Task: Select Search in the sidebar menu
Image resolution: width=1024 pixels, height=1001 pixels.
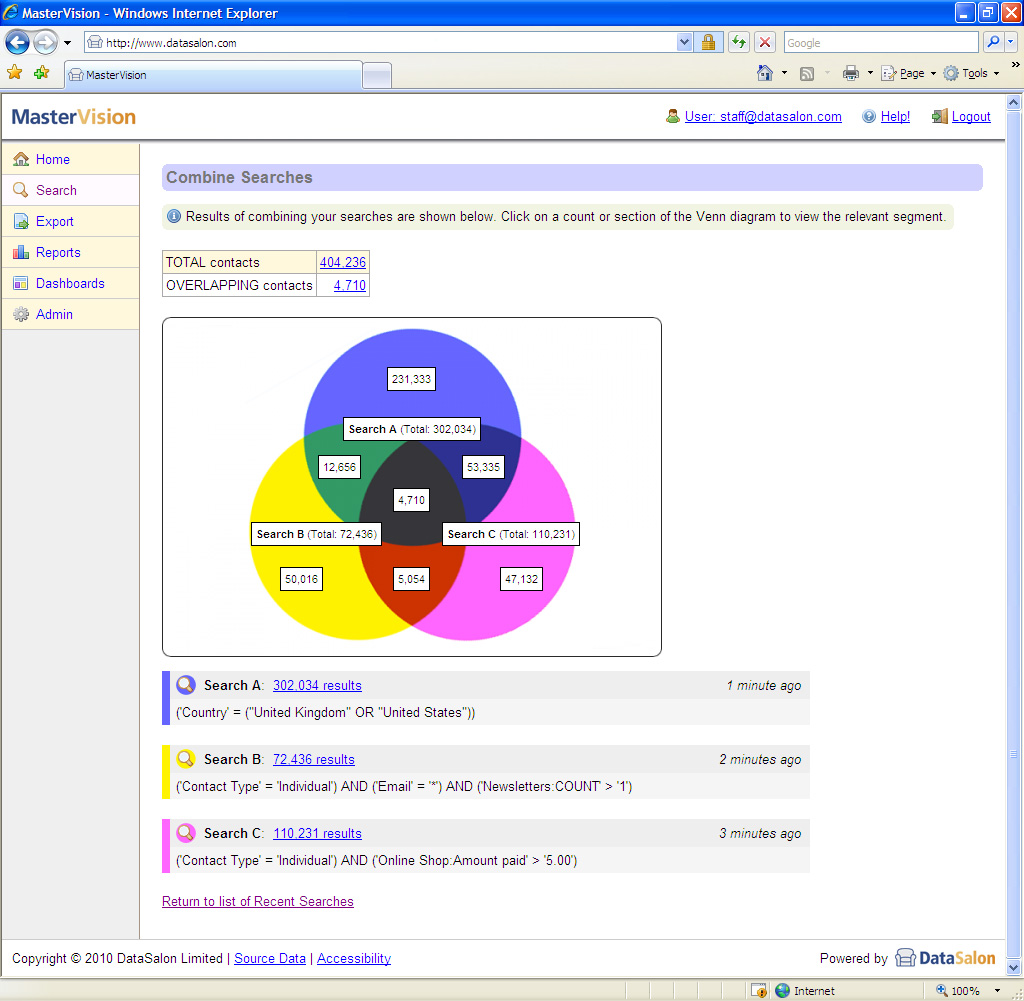Action: [56, 190]
